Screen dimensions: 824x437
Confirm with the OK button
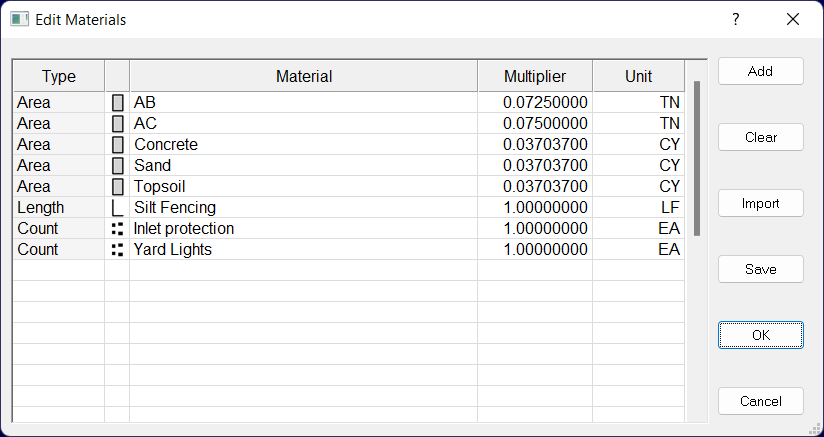pyautogui.click(x=760, y=336)
